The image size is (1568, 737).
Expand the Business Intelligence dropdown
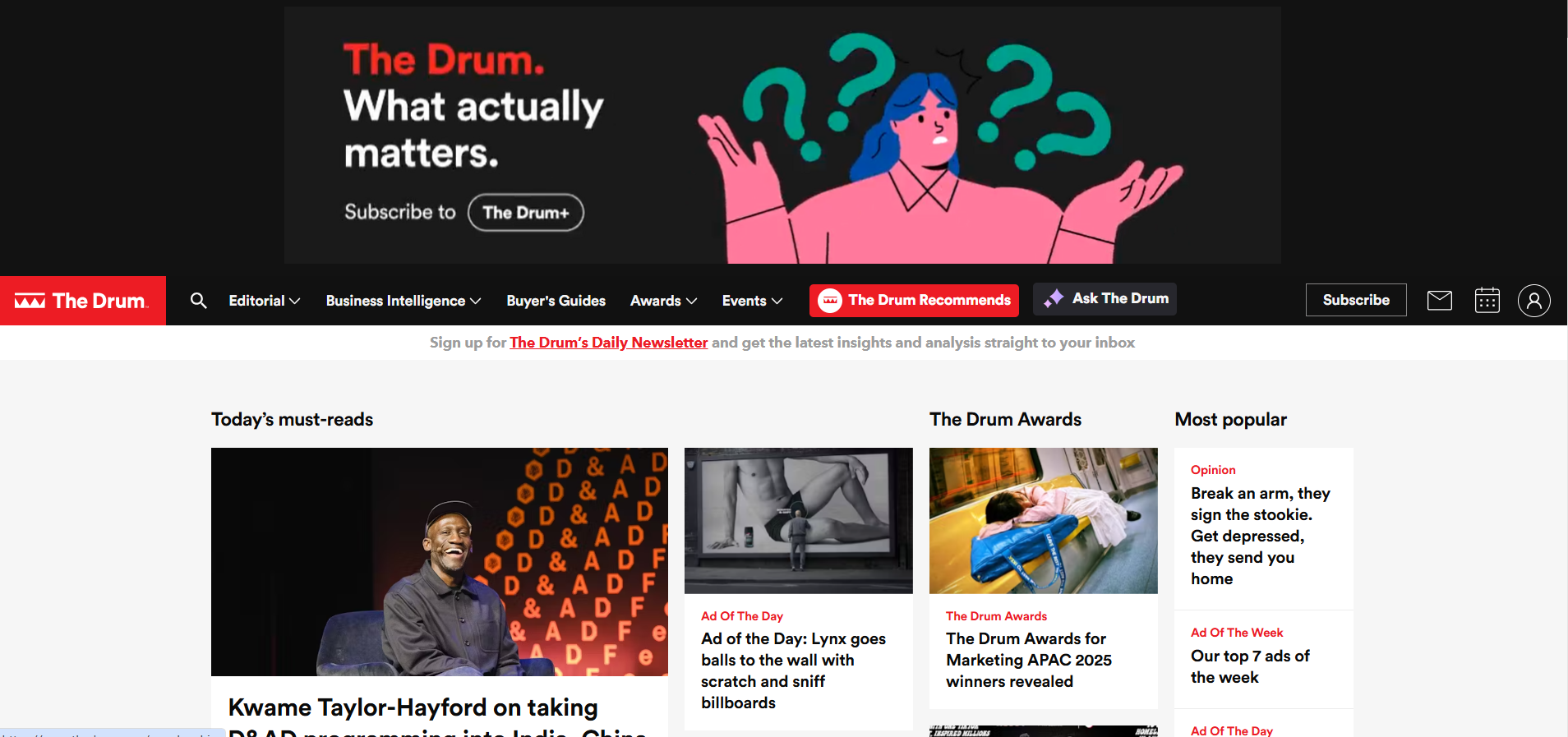(403, 301)
